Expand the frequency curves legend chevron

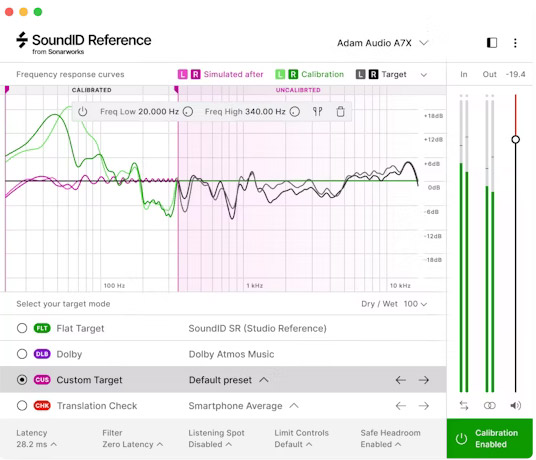tap(424, 75)
